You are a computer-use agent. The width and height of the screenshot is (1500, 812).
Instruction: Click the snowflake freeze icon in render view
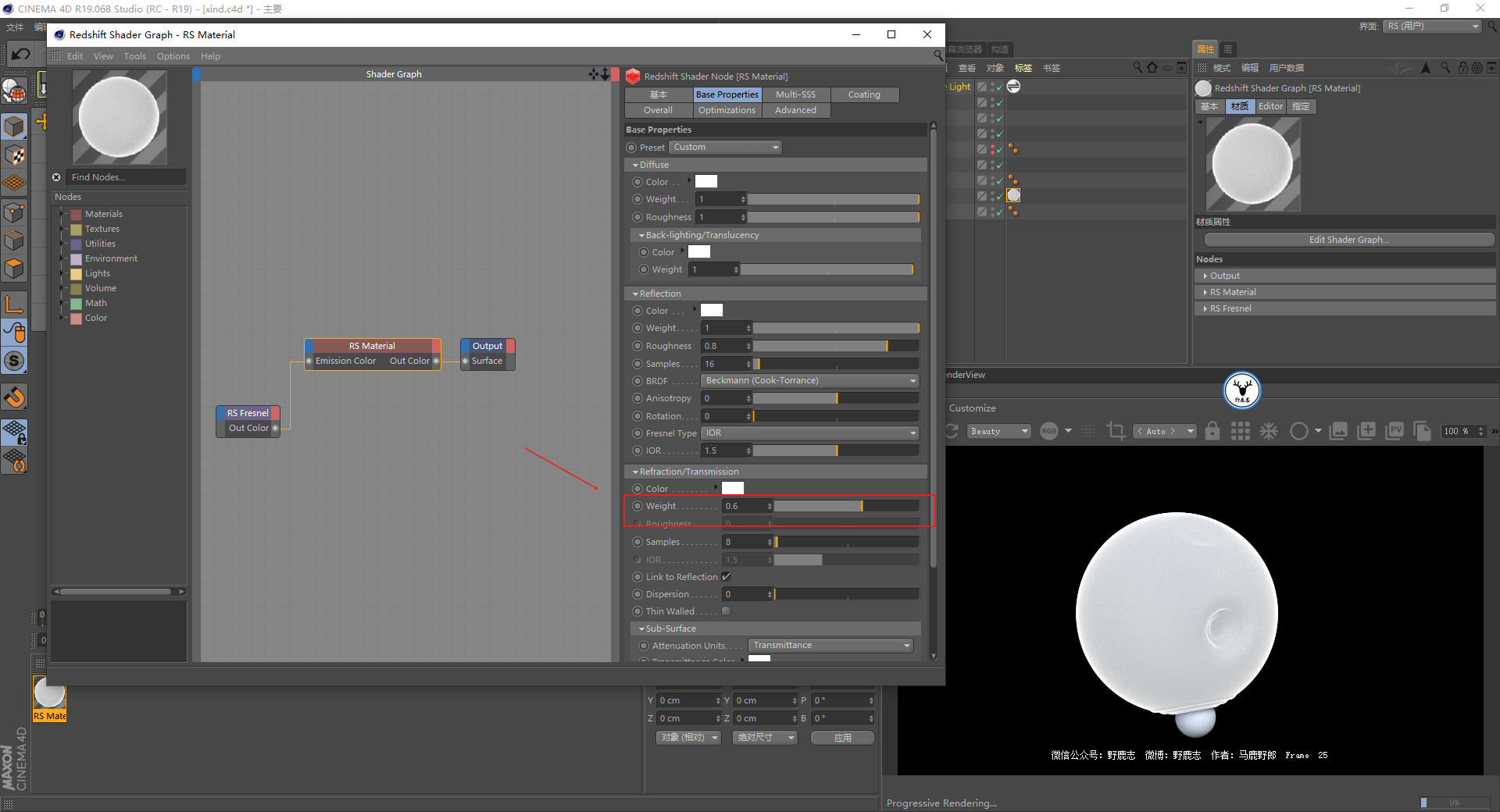1269,431
